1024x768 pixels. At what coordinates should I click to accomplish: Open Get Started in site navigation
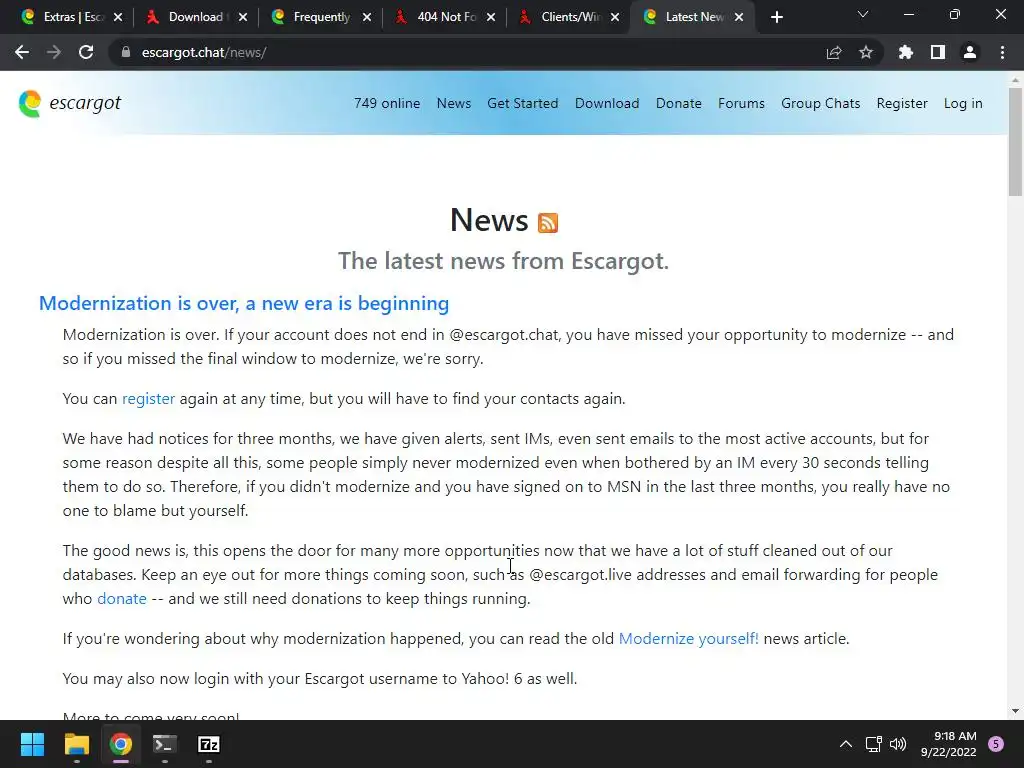coord(522,103)
